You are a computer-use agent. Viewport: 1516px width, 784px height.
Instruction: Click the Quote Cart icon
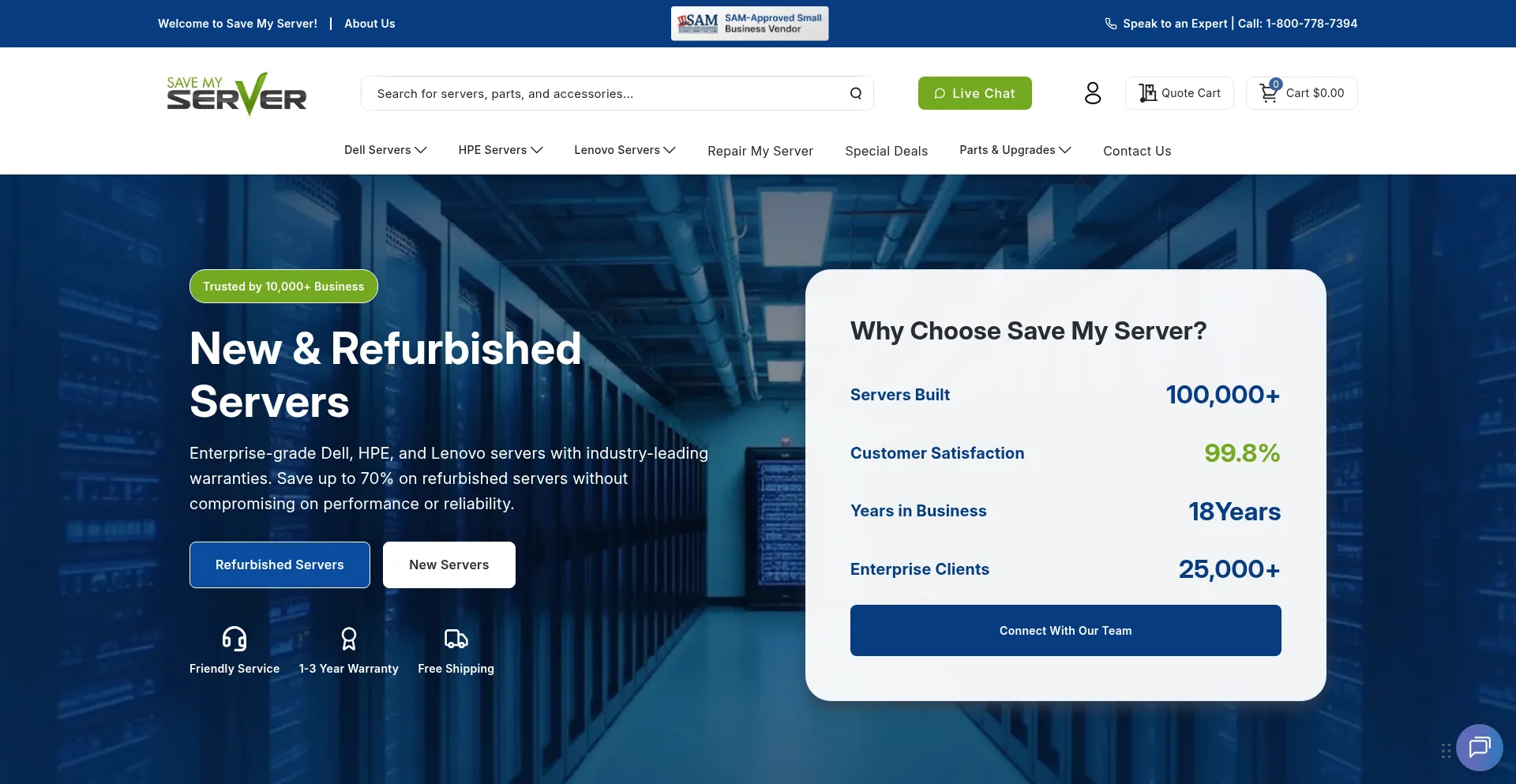(1147, 93)
